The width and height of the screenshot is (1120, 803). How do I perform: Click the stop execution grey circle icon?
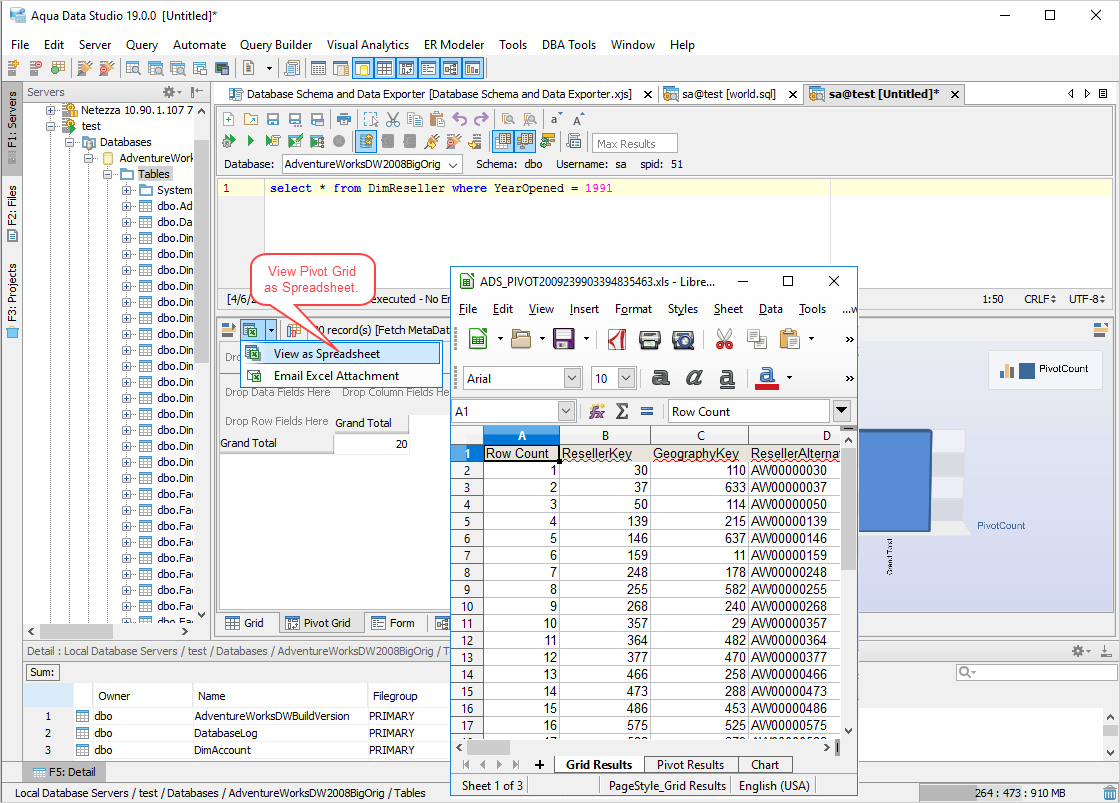coord(339,141)
